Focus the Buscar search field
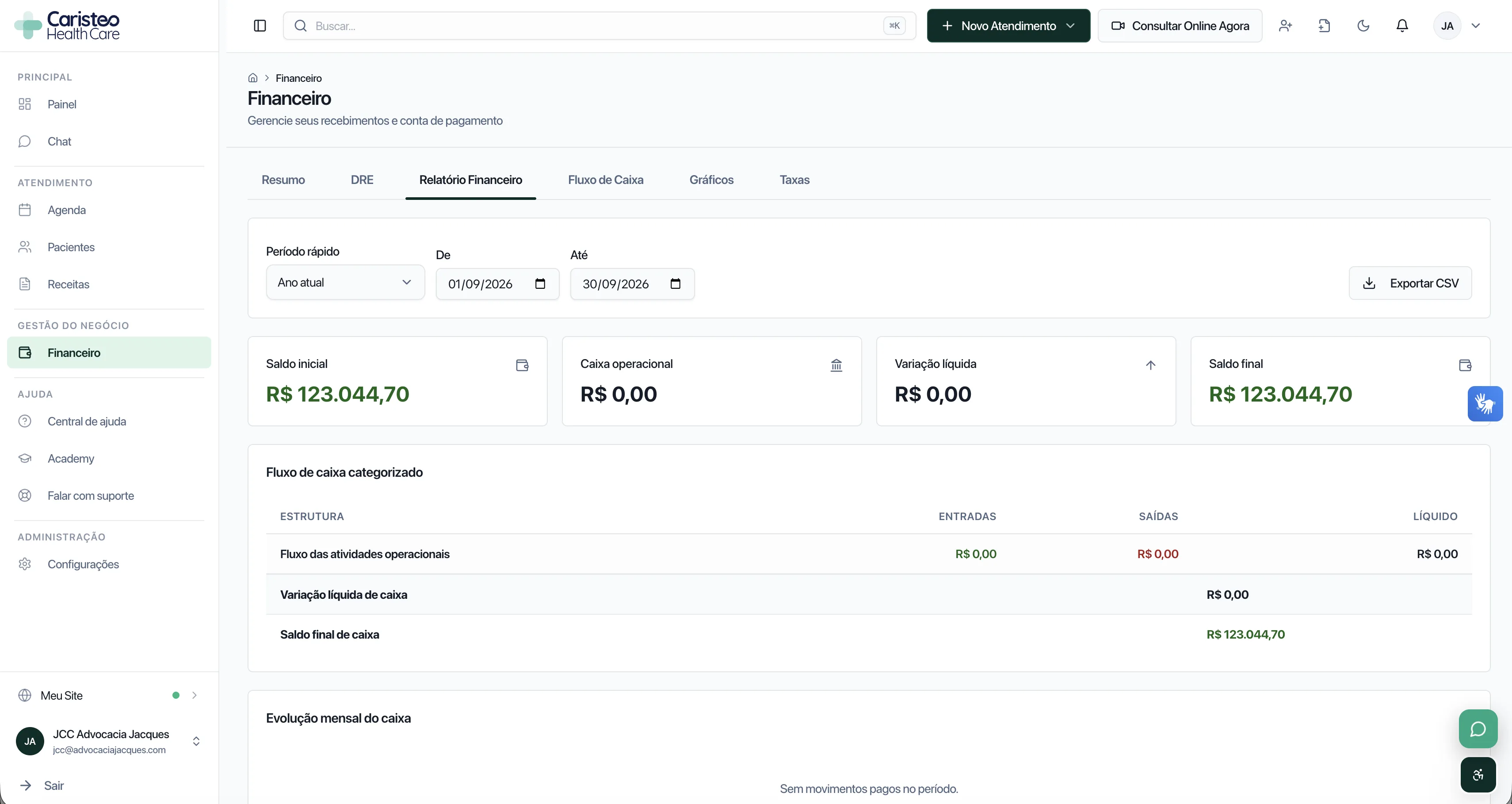 599,26
